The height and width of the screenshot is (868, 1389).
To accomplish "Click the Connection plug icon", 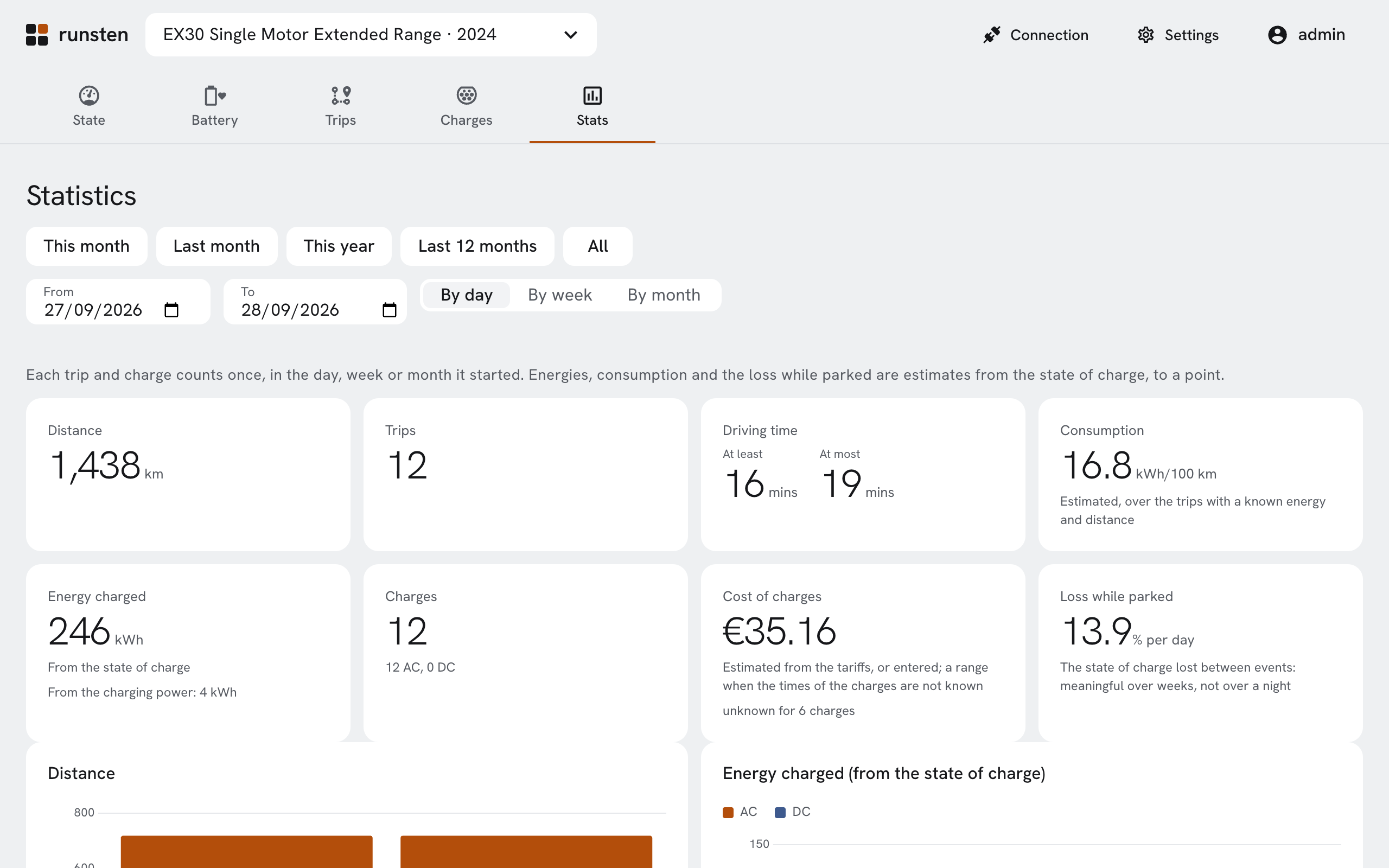I will tap(992, 35).
